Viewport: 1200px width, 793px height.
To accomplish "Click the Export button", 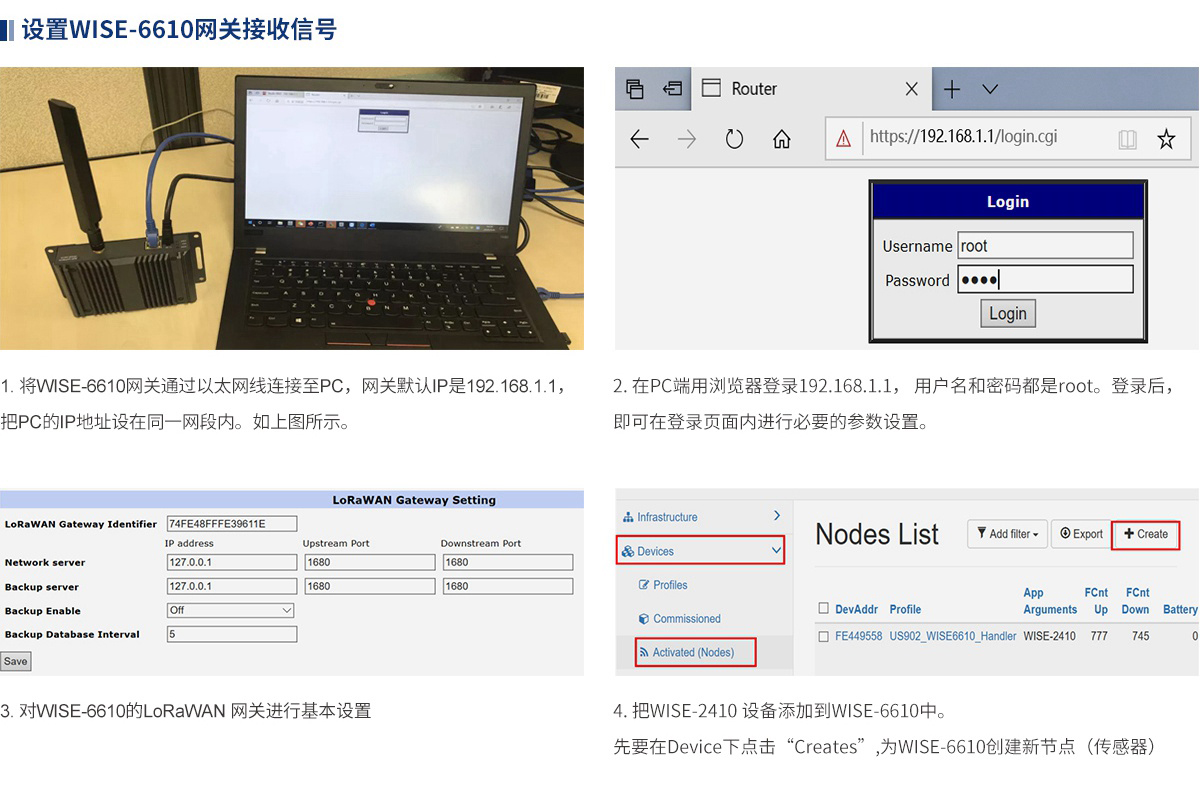I will pyautogui.click(x=1080, y=534).
